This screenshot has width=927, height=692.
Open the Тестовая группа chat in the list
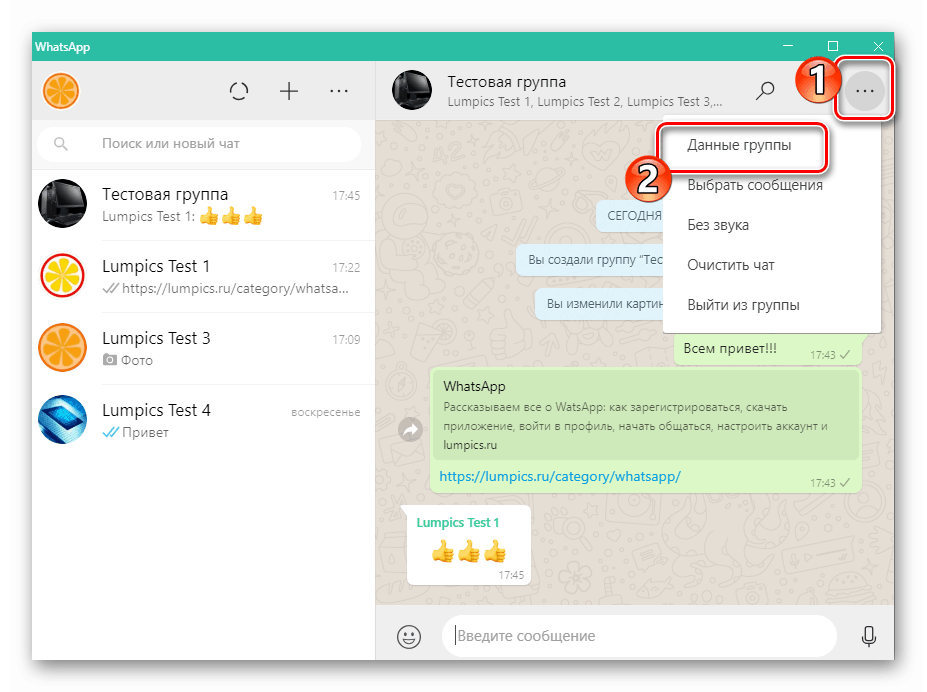pyautogui.click(x=204, y=204)
